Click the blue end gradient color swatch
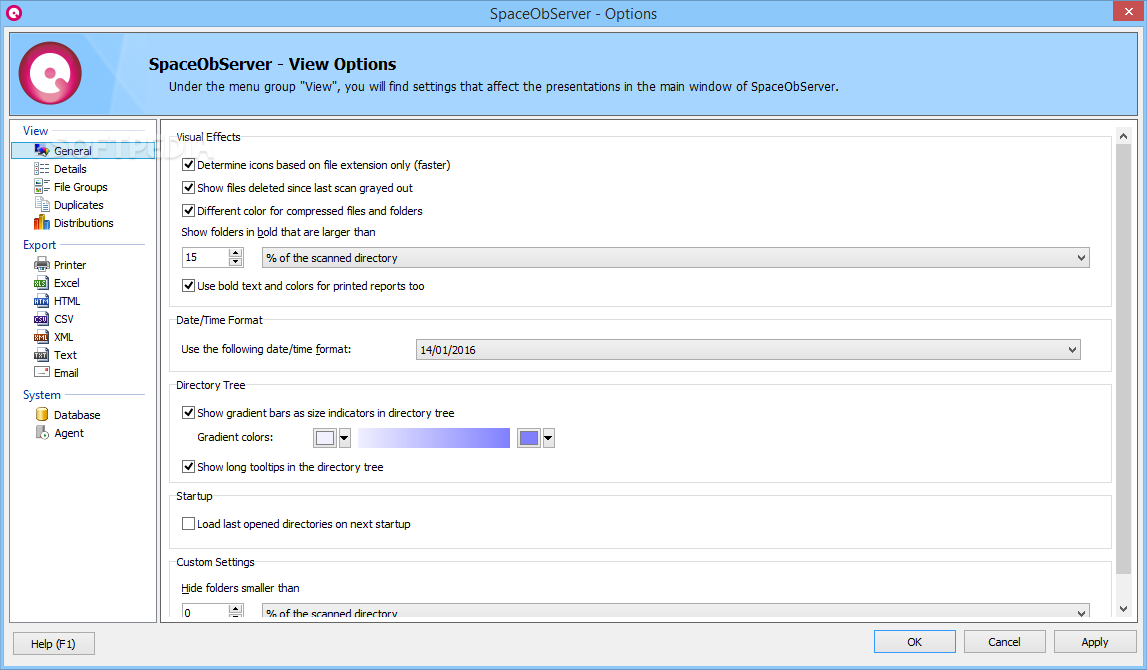 tap(529, 438)
